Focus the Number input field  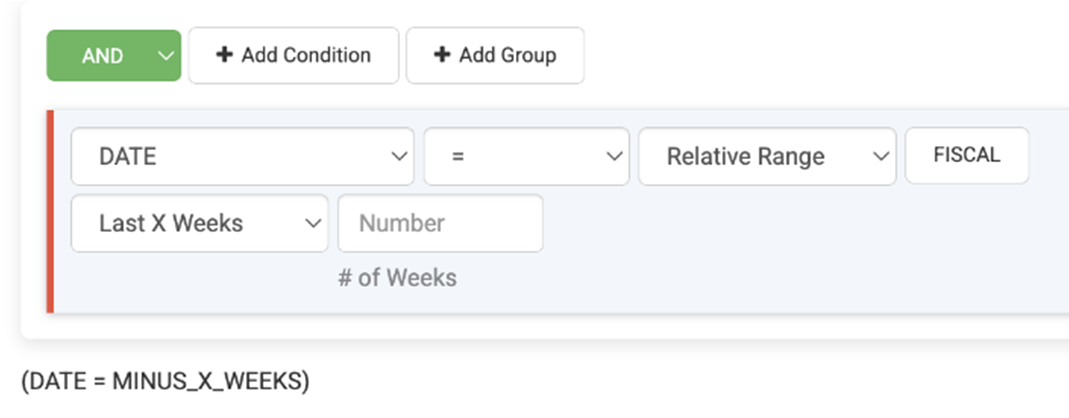pyautogui.click(x=440, y=224)
